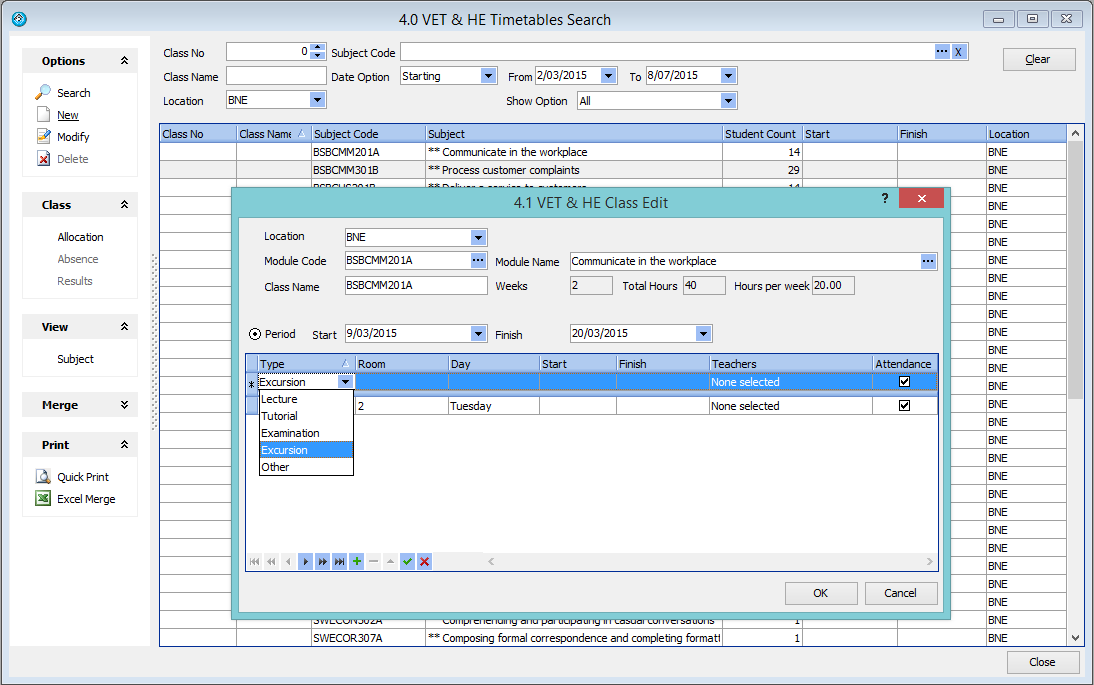Select the Period radio button
Image resolution: width=1094 pixels, height=685 pixels.
click(254, 334)
